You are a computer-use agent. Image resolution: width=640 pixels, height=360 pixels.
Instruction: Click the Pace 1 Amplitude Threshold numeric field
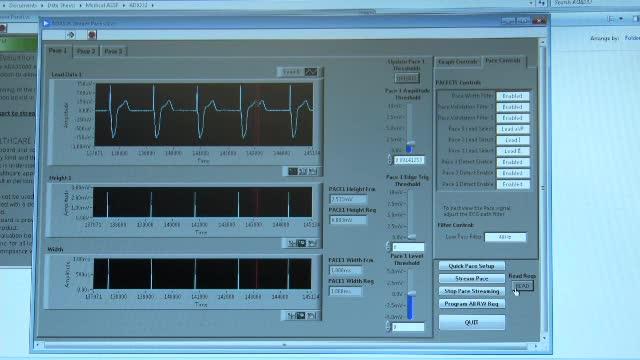(409, 160)
